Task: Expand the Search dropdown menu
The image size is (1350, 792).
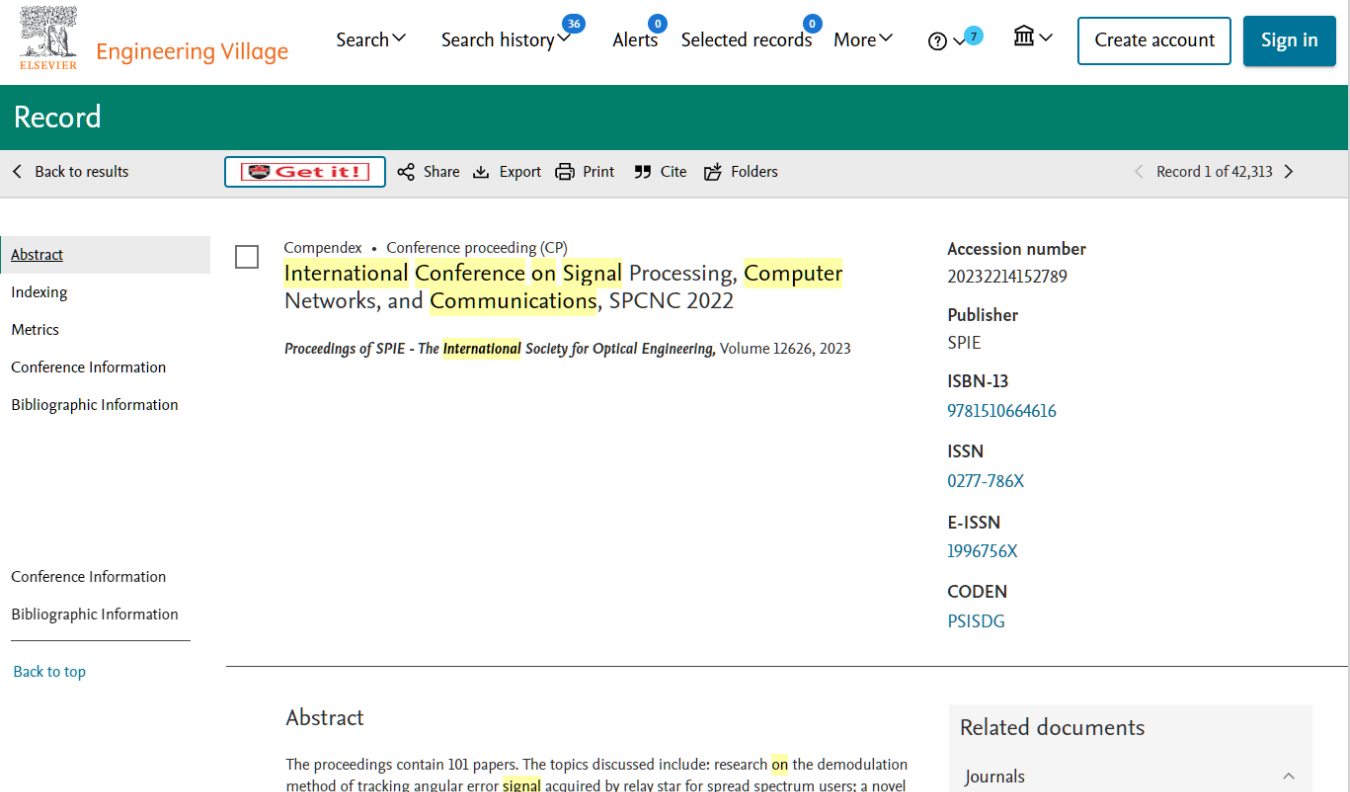Action: pos(371,39)
